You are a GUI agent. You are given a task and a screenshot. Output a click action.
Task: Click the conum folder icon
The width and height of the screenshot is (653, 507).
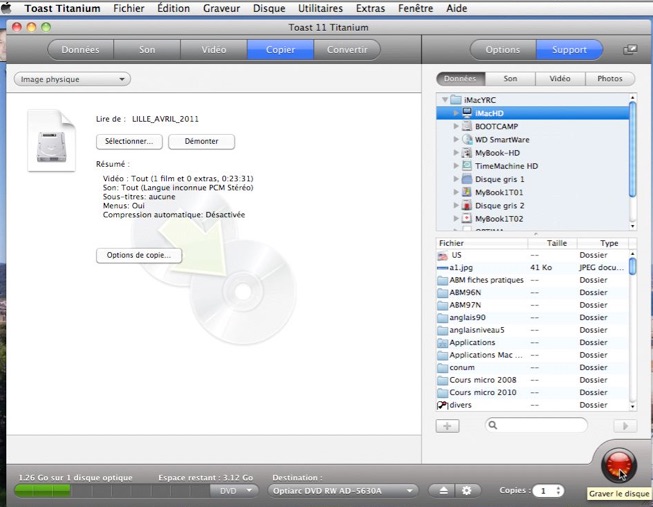pos(442,368)
